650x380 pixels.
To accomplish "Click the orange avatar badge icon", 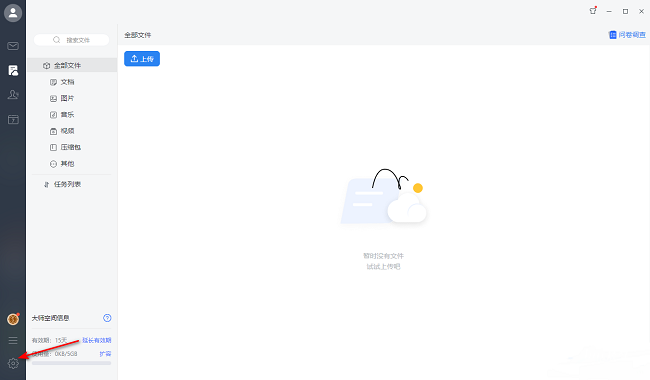I will tap(13, 319).
